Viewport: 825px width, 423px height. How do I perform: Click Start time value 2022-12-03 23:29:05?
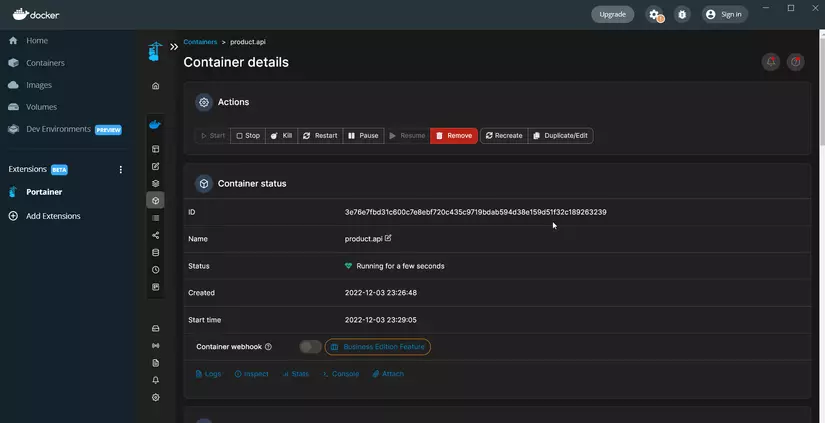[381, 320]
